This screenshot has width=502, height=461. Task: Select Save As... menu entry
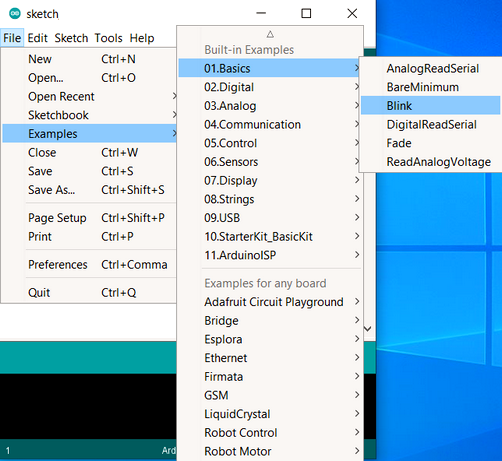point(89,190)
